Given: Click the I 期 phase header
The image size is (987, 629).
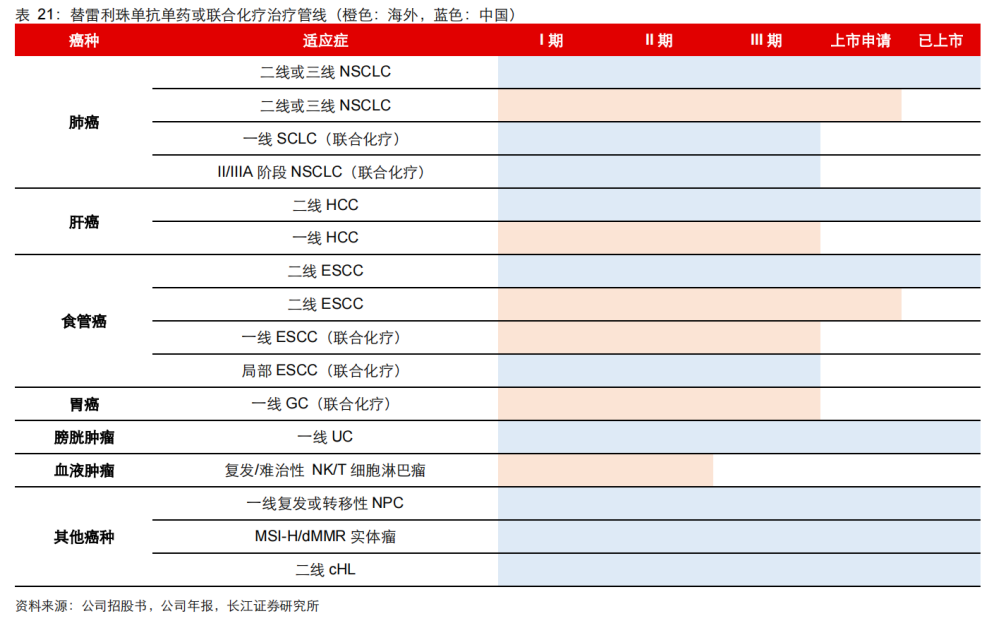Looking at the screenshot, I should click(x=551, y=41).
